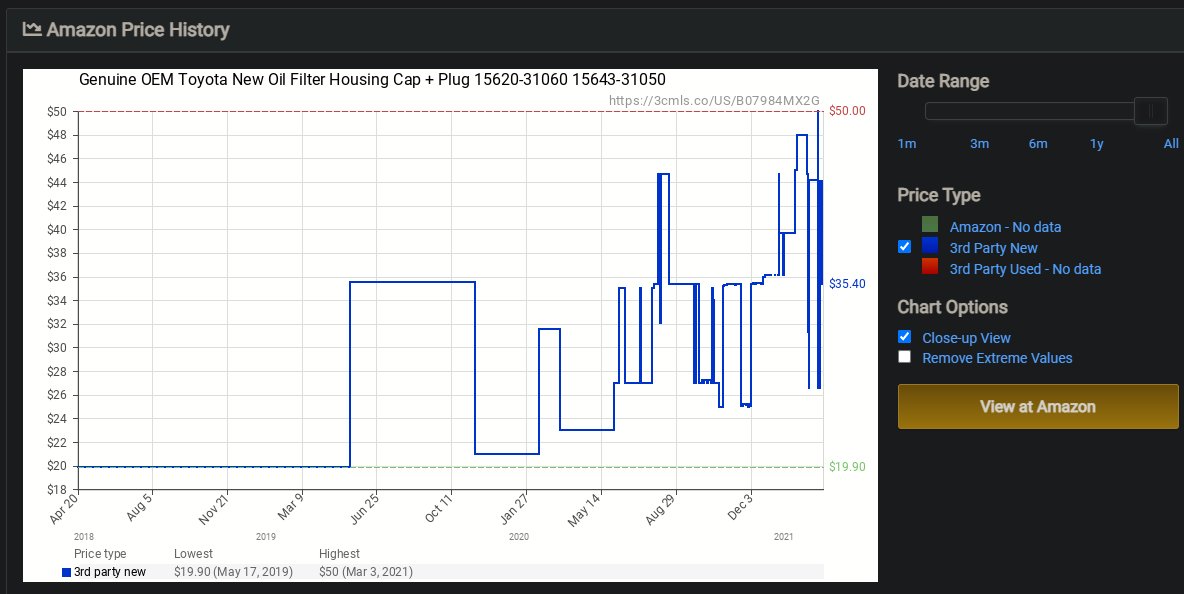The height and width of the screenshot is (594, 1184).
Task: Click the 3rd Party New label
Action: (994, 248)
